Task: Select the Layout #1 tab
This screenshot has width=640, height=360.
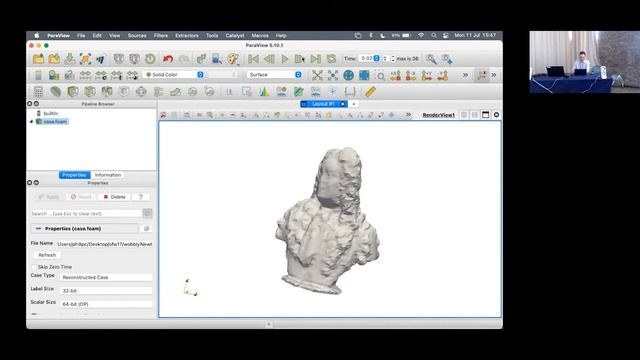Action: click(323, 104)
